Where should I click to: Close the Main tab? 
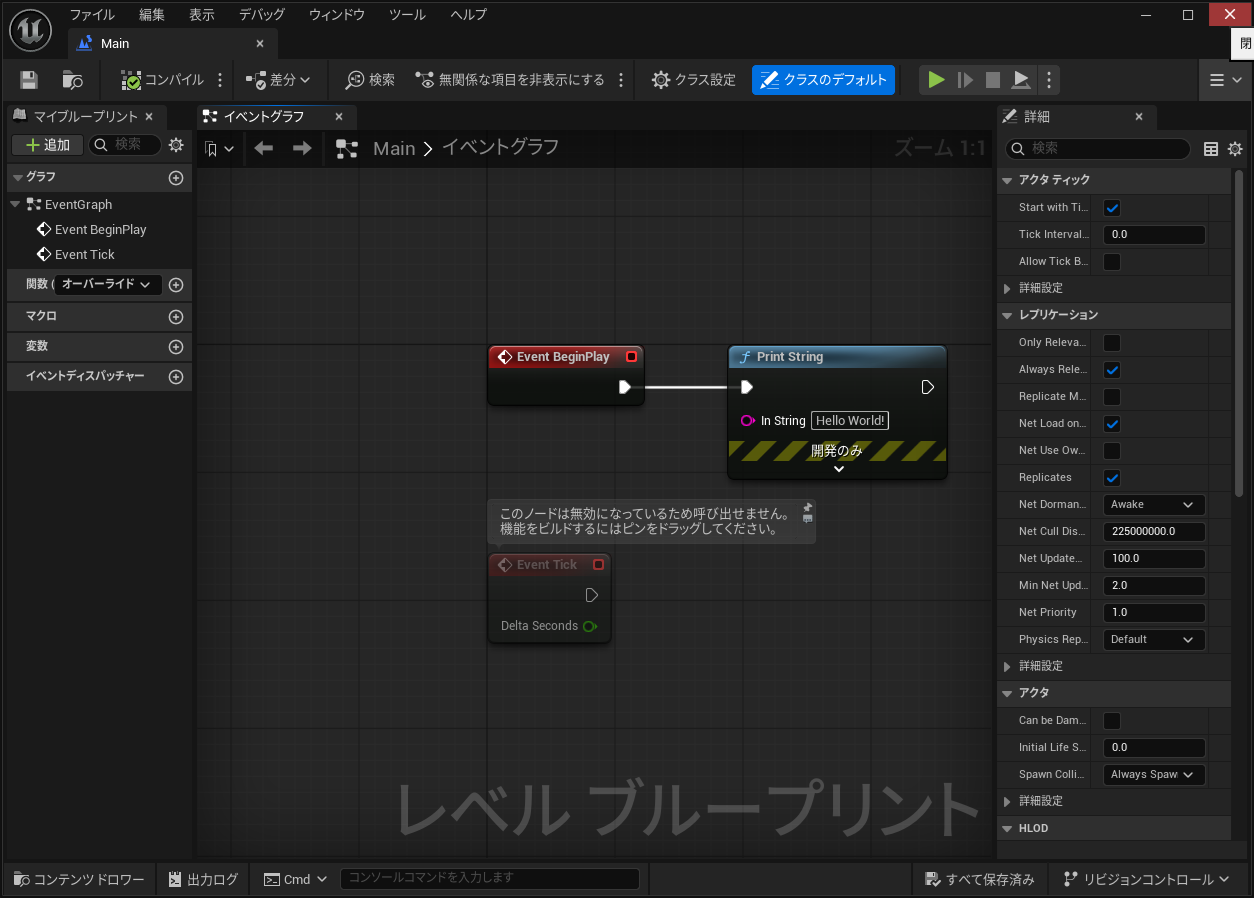pos(260,44)
